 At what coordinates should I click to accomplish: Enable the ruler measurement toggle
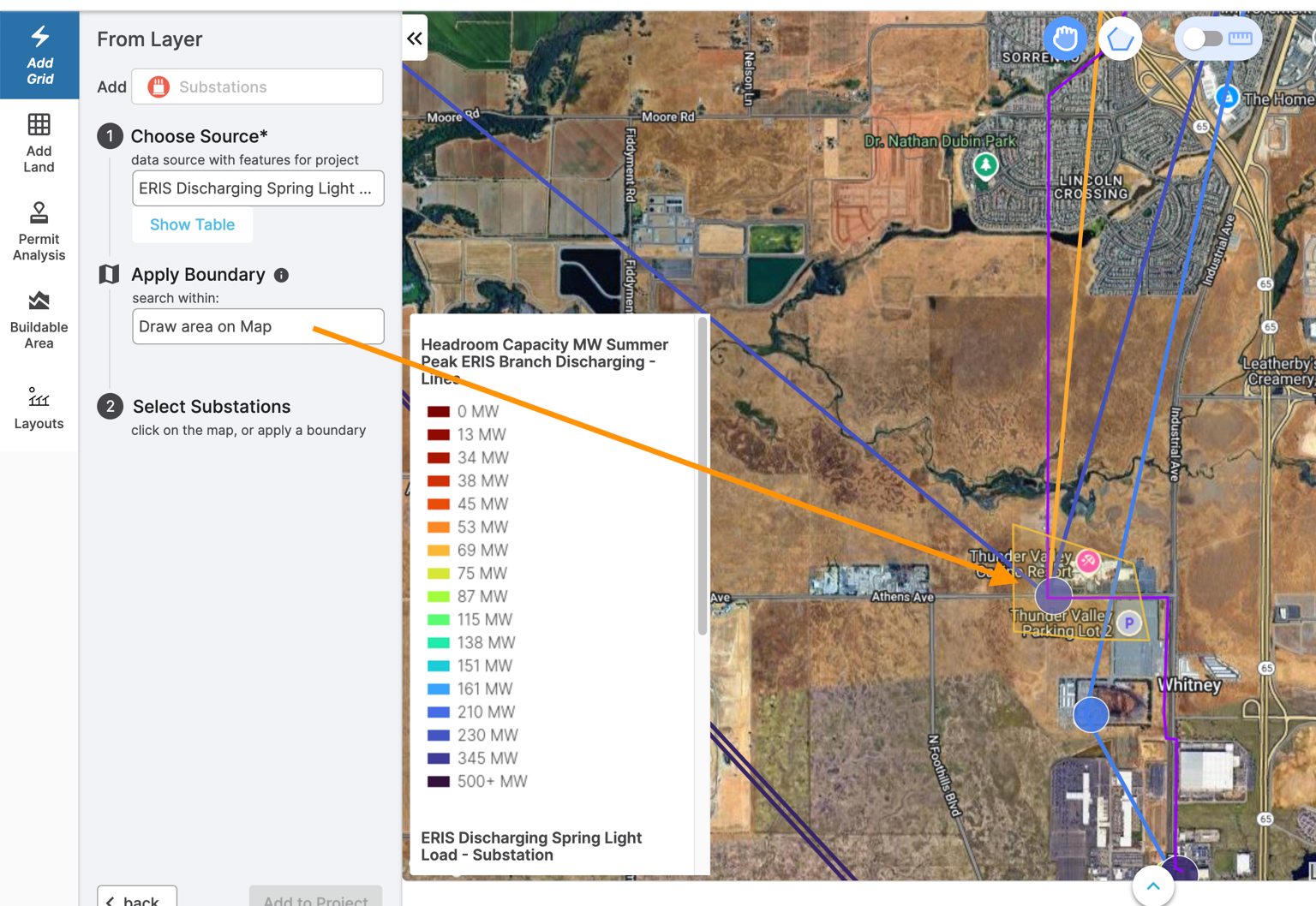1217,38
